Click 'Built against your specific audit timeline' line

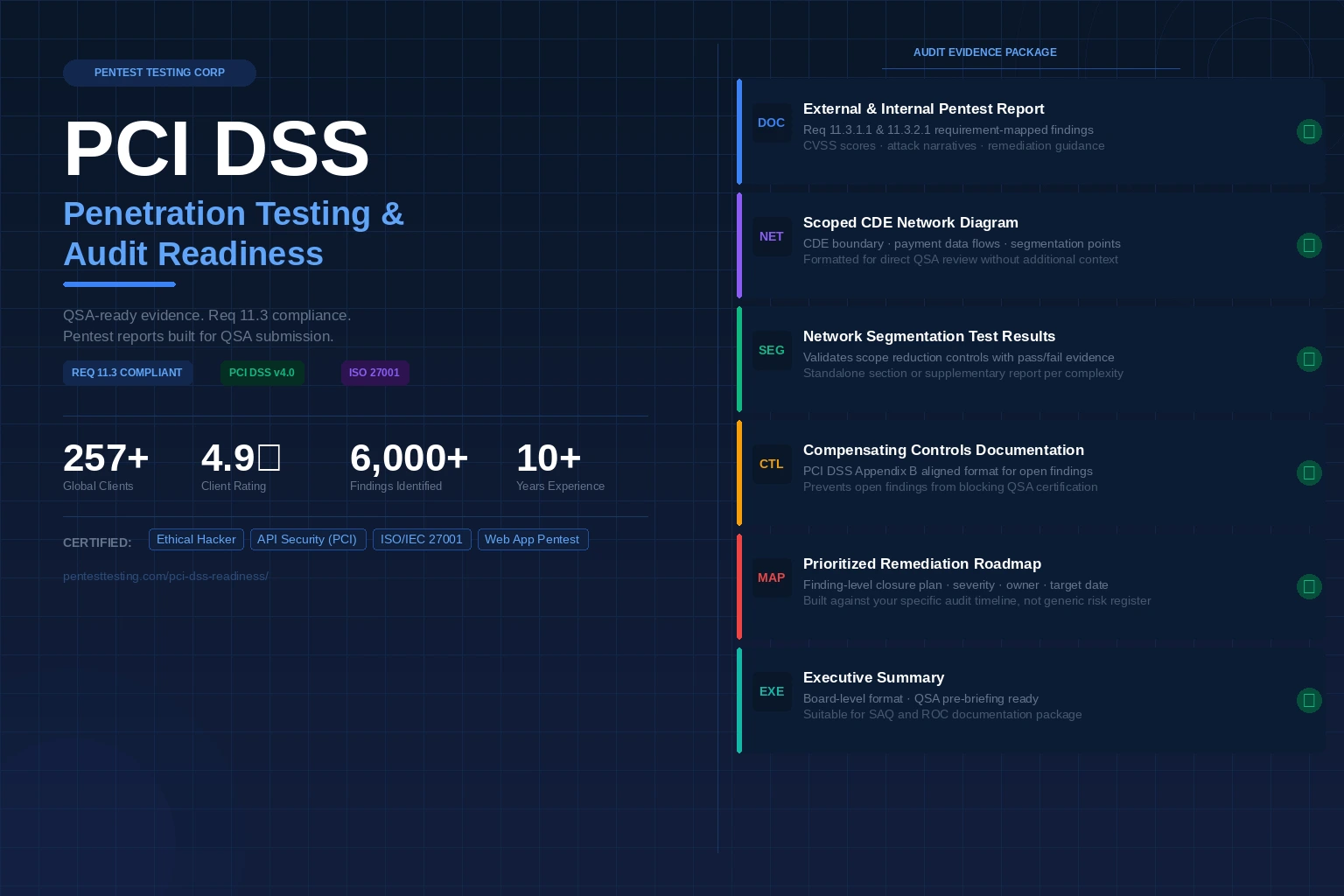tap(977, 600)
